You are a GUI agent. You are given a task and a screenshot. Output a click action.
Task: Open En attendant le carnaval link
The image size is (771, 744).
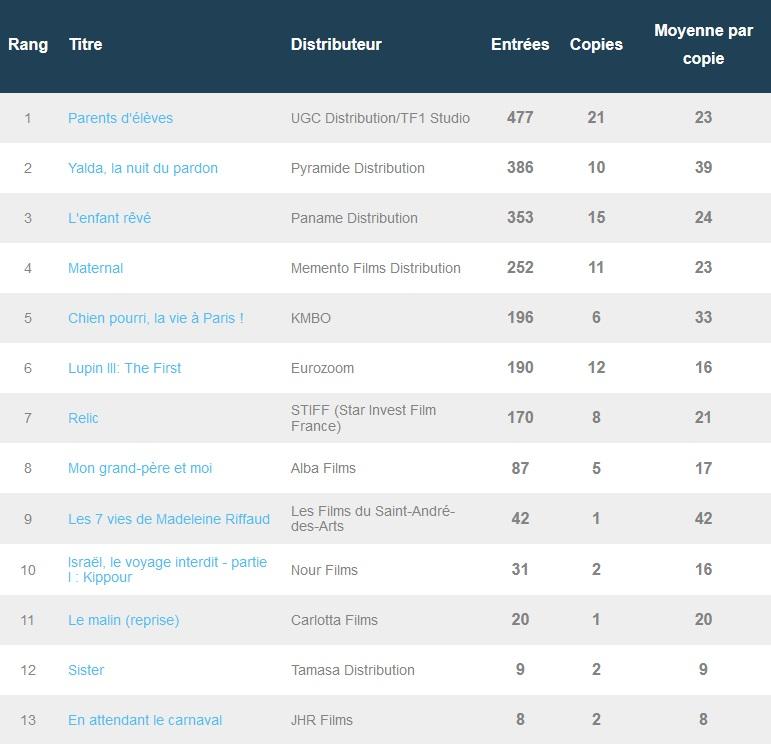[145, 720]
